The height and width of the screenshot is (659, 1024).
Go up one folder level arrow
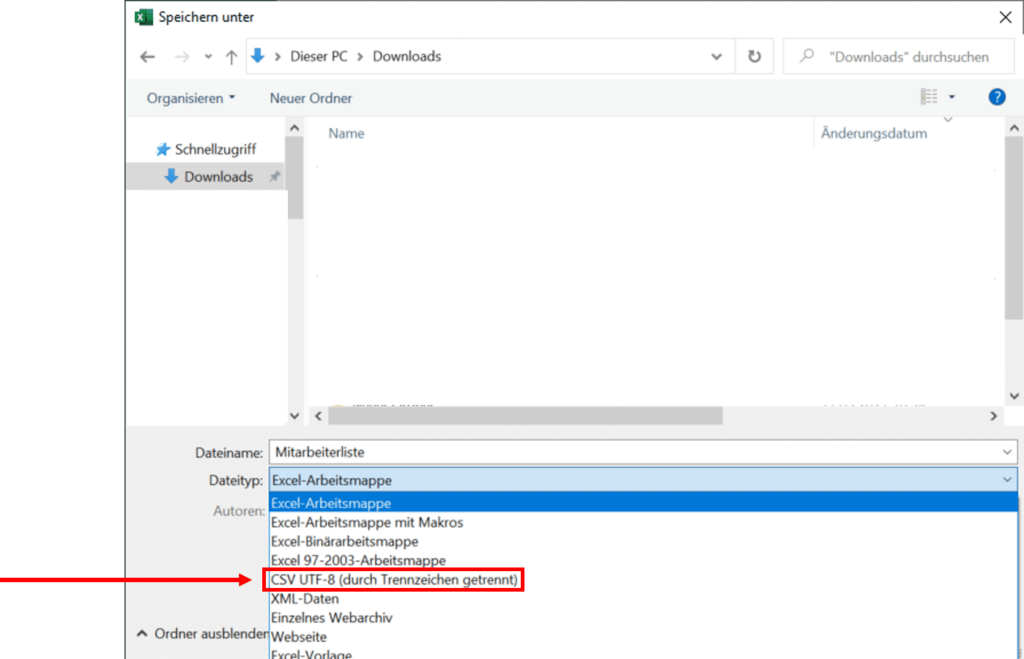tap(231, 57)
